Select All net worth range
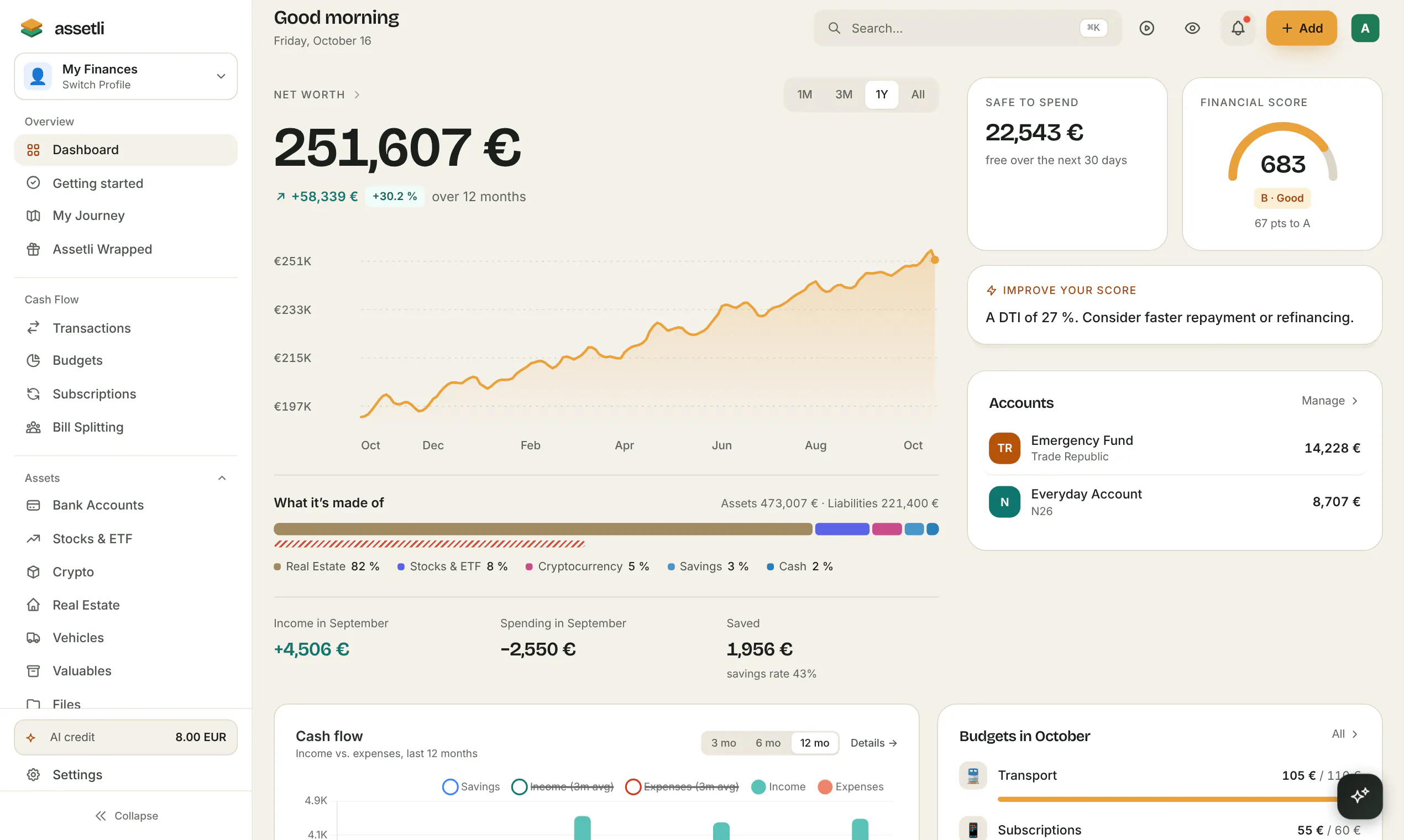 click(918, 95)
